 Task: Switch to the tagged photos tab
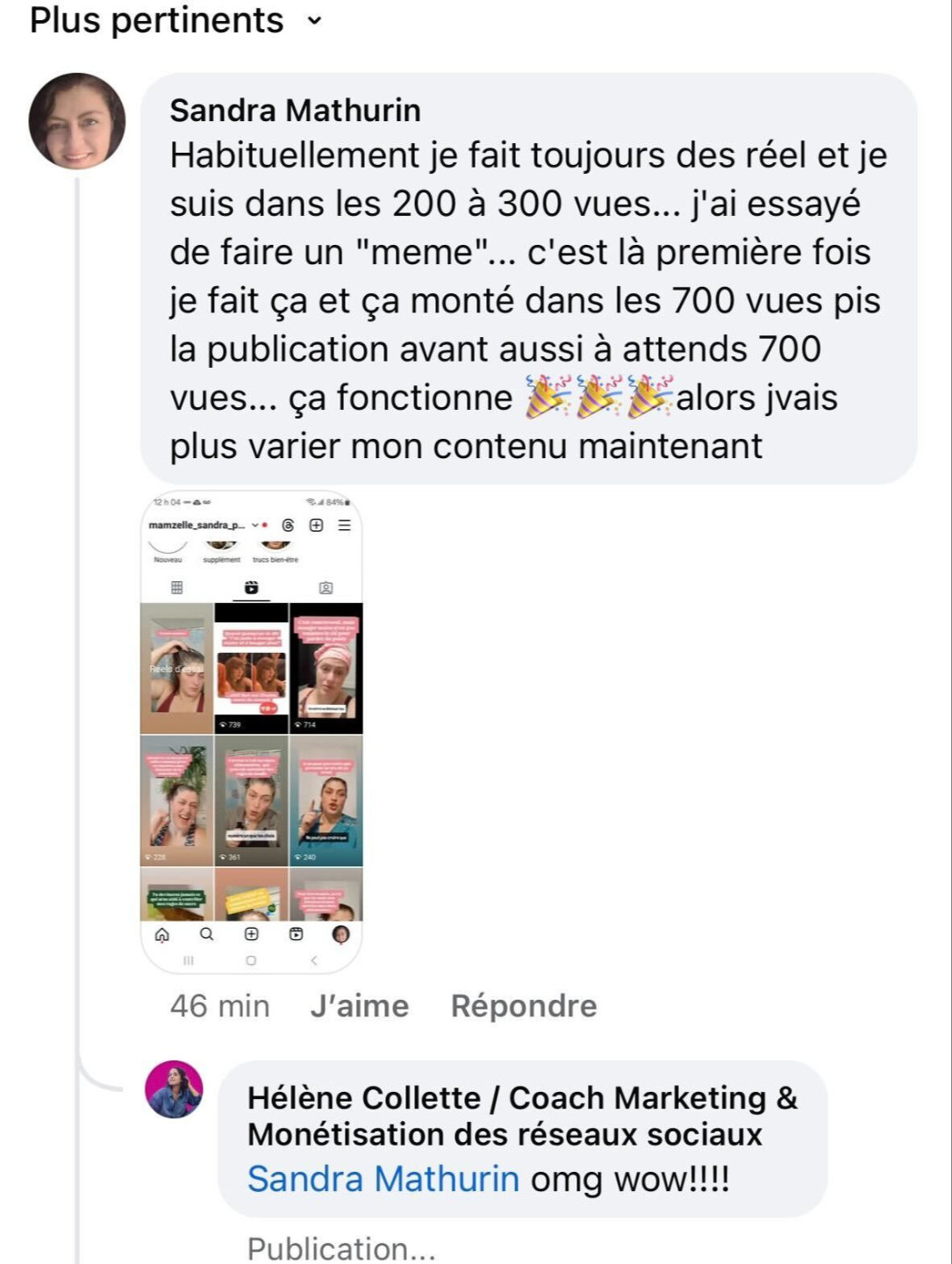(x=326, y=587)
